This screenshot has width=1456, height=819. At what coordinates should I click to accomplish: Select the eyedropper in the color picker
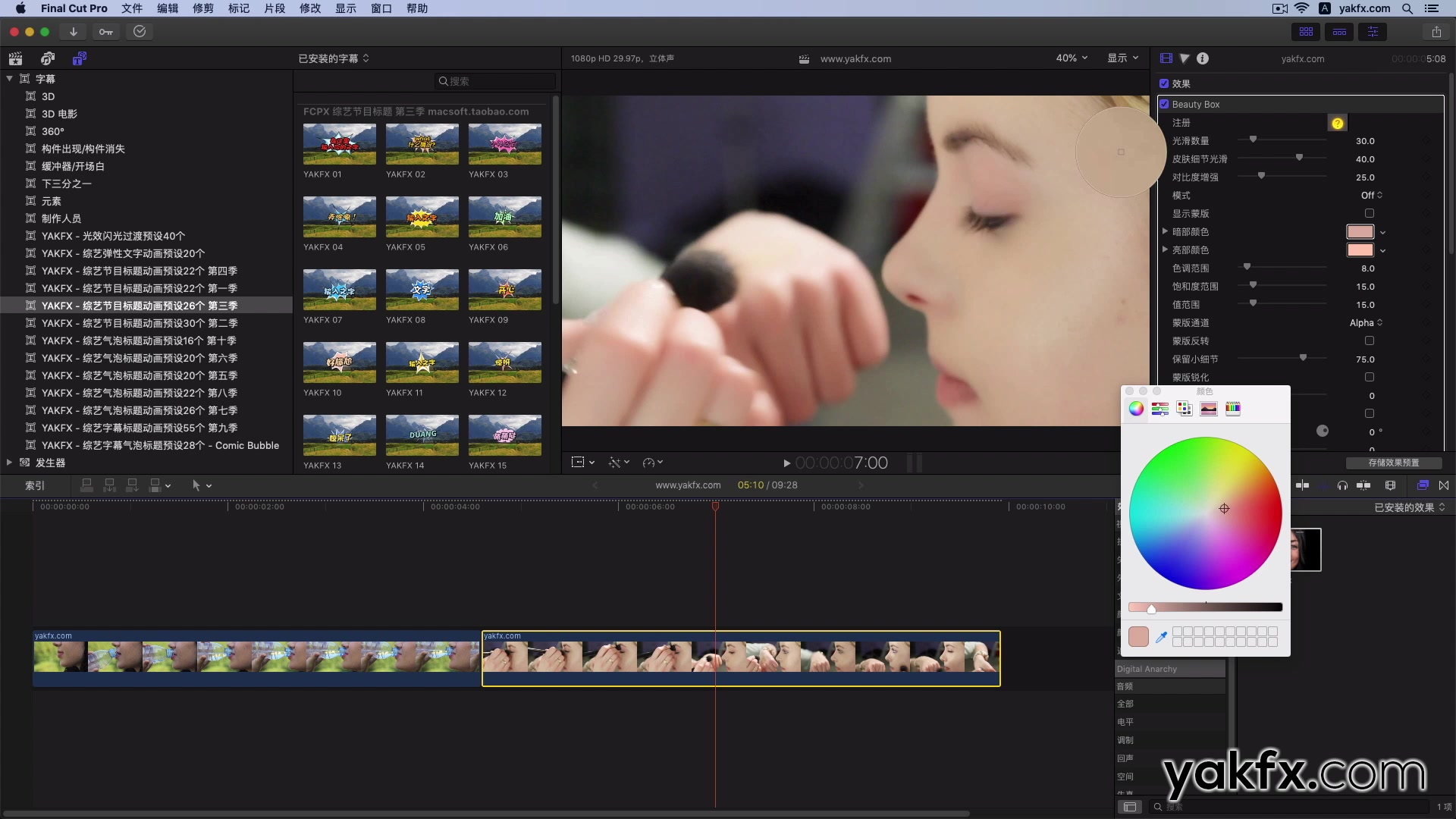(x=1162, y=638)
